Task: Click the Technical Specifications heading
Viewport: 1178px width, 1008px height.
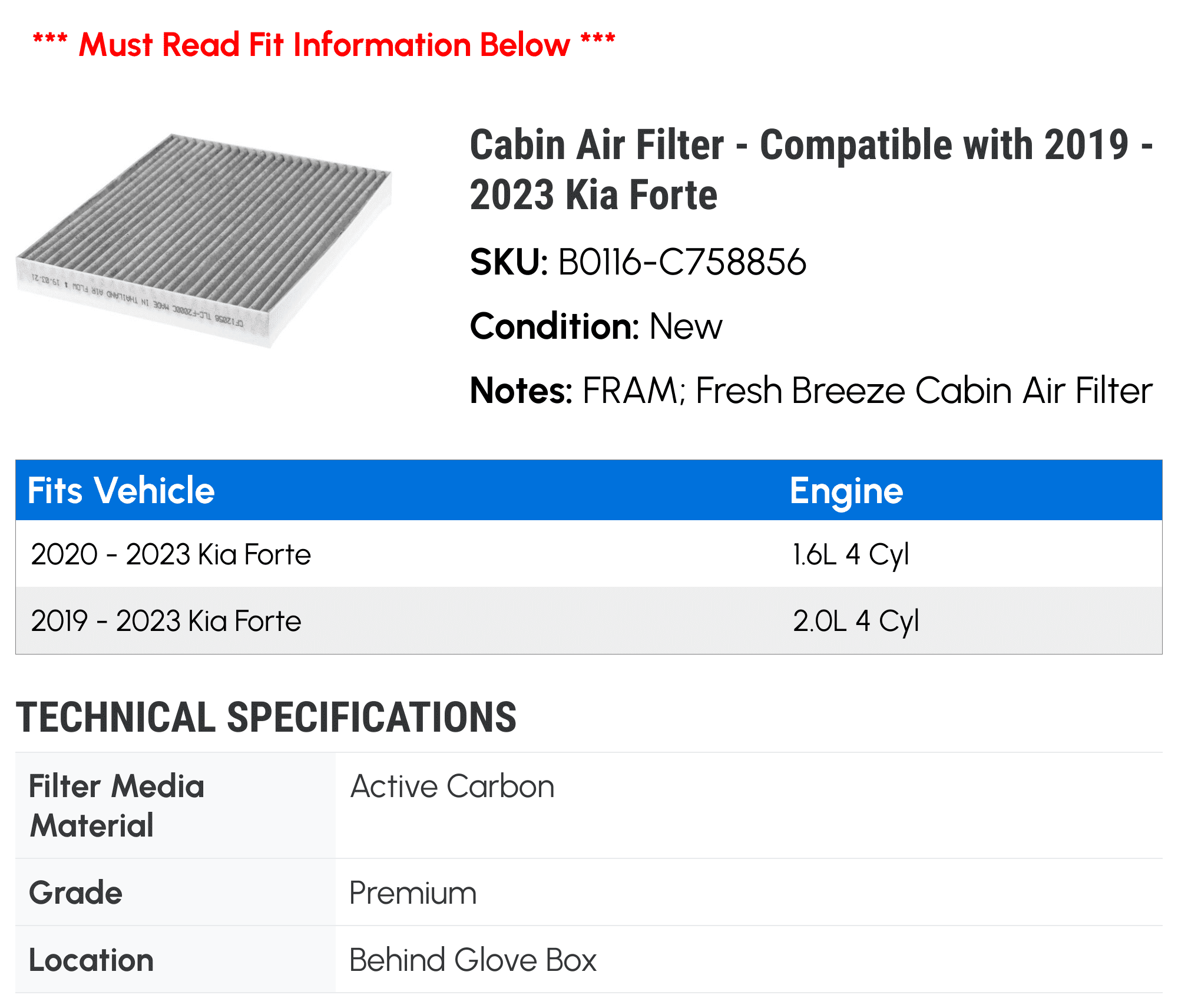Action: click(x=266, y=718)
